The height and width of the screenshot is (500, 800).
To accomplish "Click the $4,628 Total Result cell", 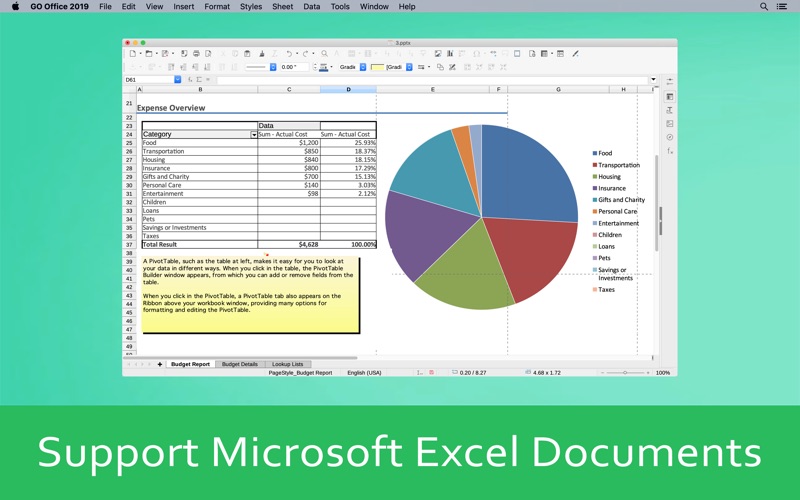I will pyautogui.click(x=289, y=244).
